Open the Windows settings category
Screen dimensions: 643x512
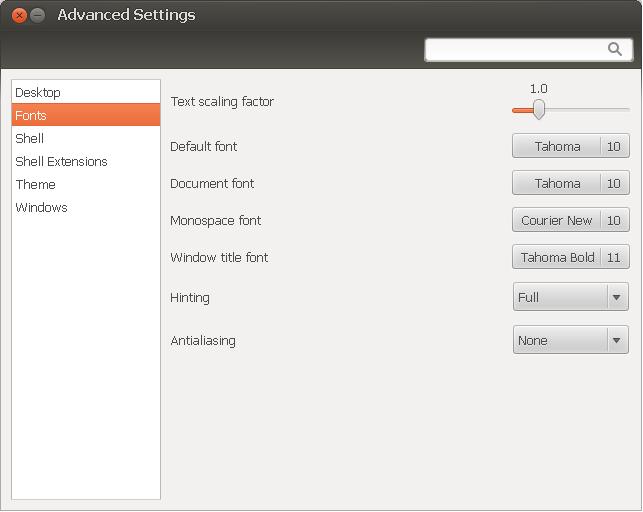point(86,207)
